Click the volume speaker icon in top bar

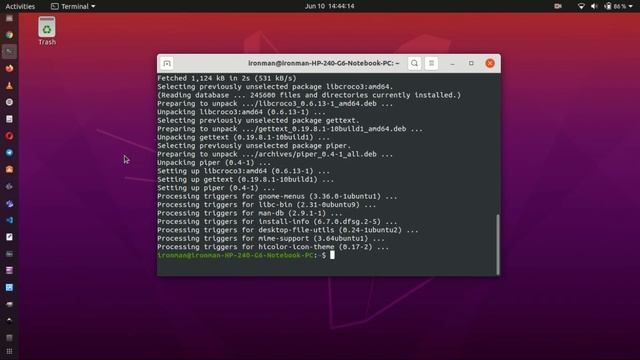[594, 6]
